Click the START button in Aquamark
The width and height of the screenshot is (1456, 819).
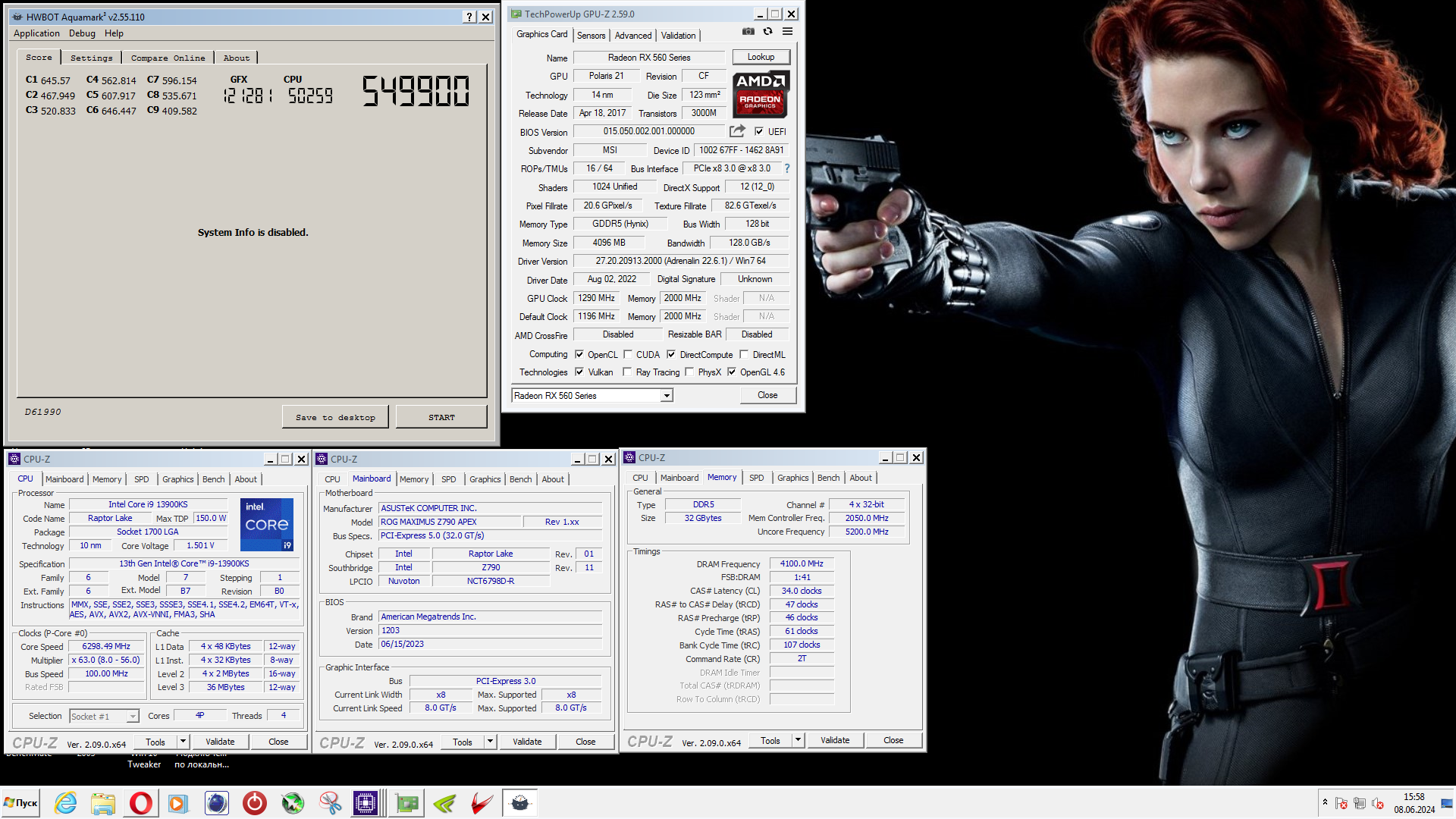(x=441, y=417)
